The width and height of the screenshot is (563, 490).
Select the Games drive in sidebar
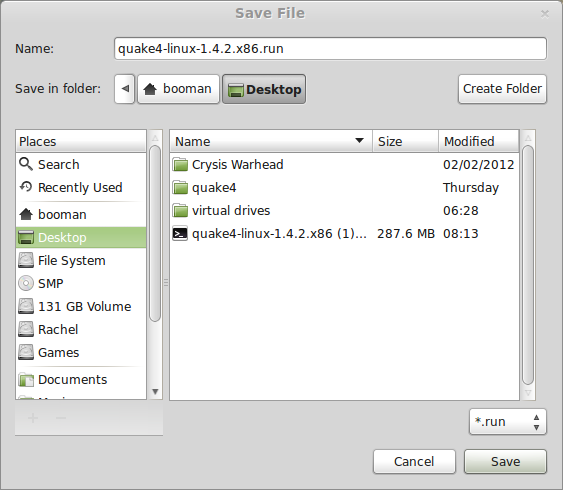coord(81,352)
